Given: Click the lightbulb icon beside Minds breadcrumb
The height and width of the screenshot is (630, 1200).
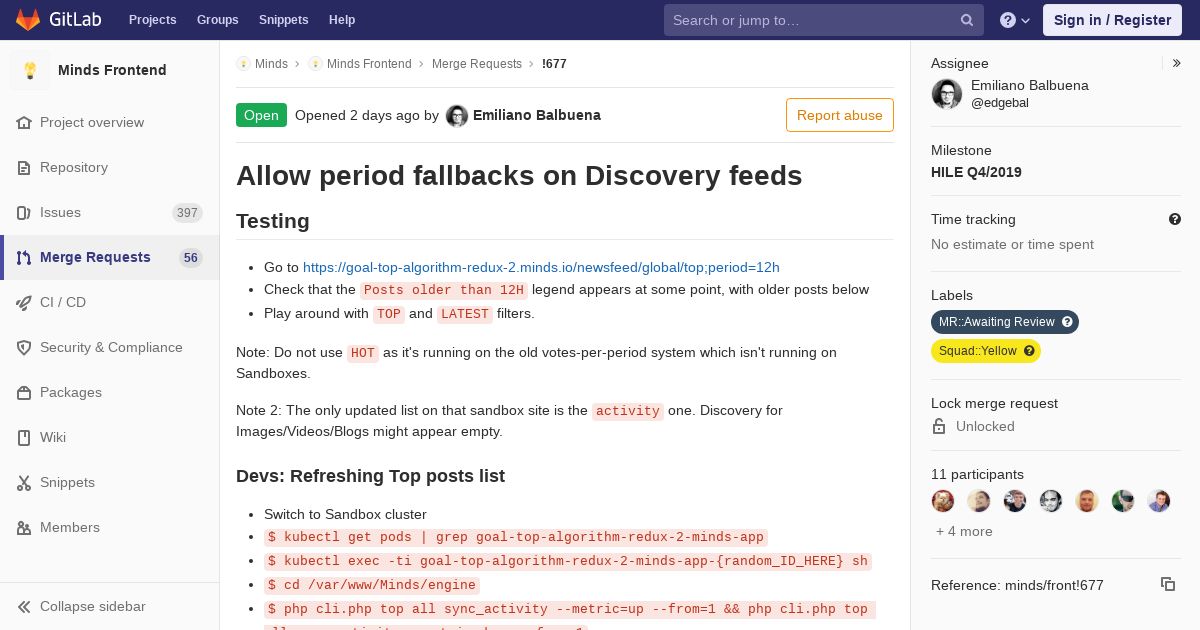Looking at the screenshot, I should pos(243,63).
